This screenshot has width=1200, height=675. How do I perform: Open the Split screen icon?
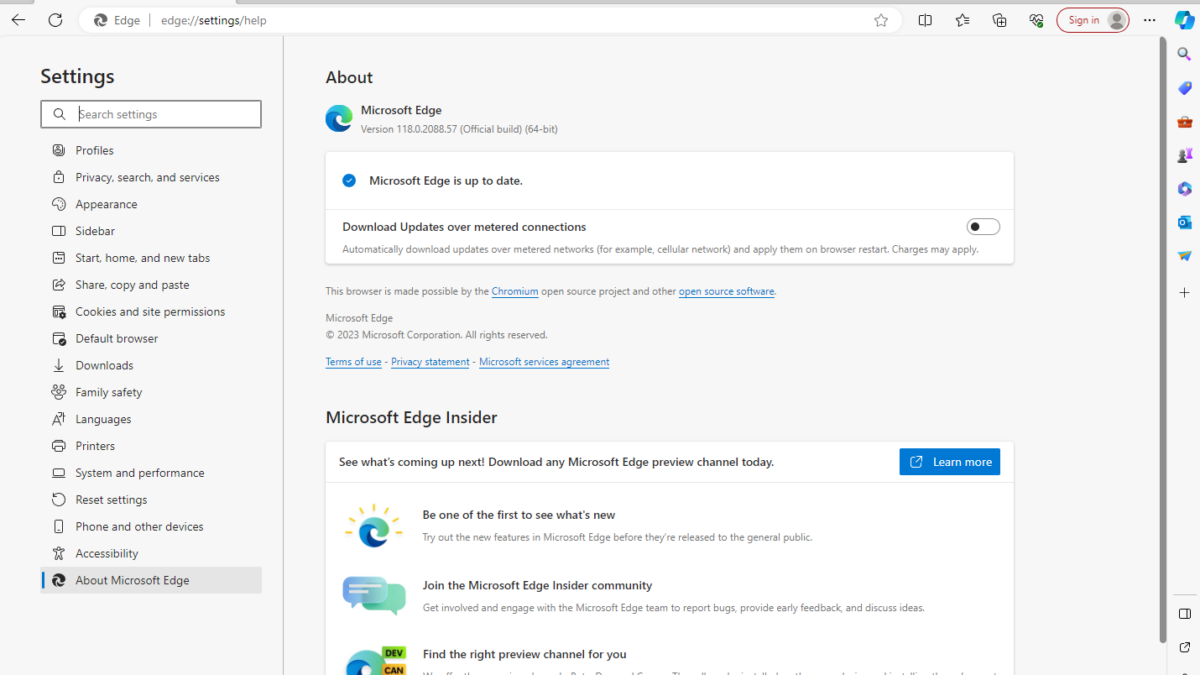click(x=925, y=20)
